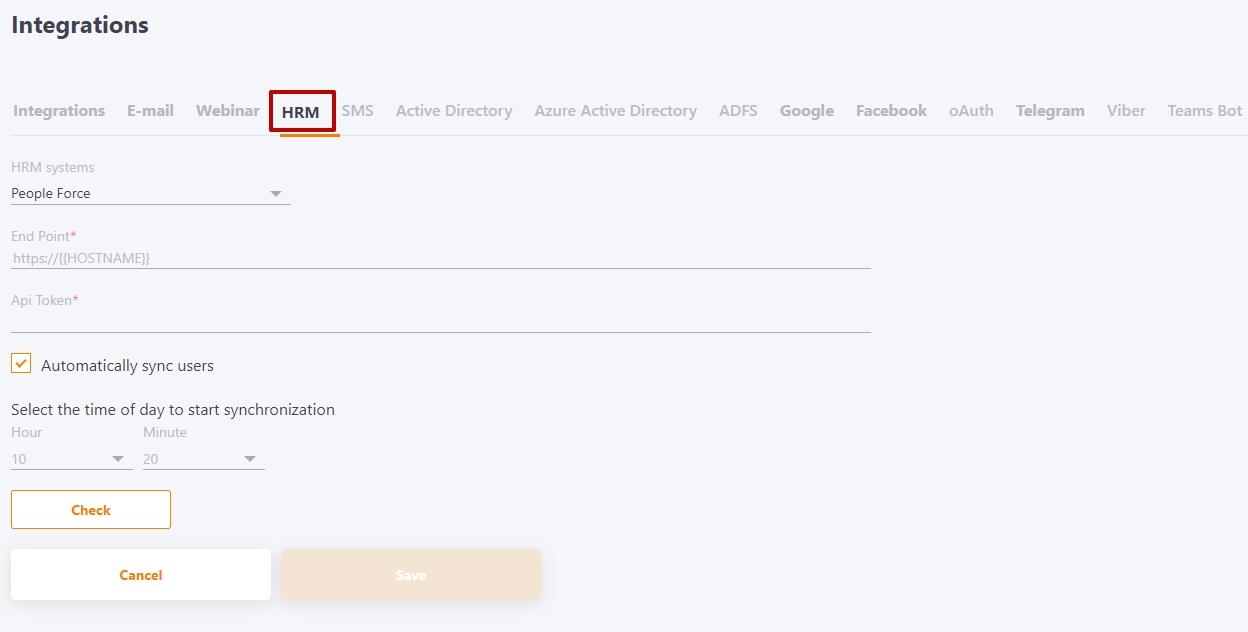
Task: Open the Integrations tab
Action: coord(59,111)
